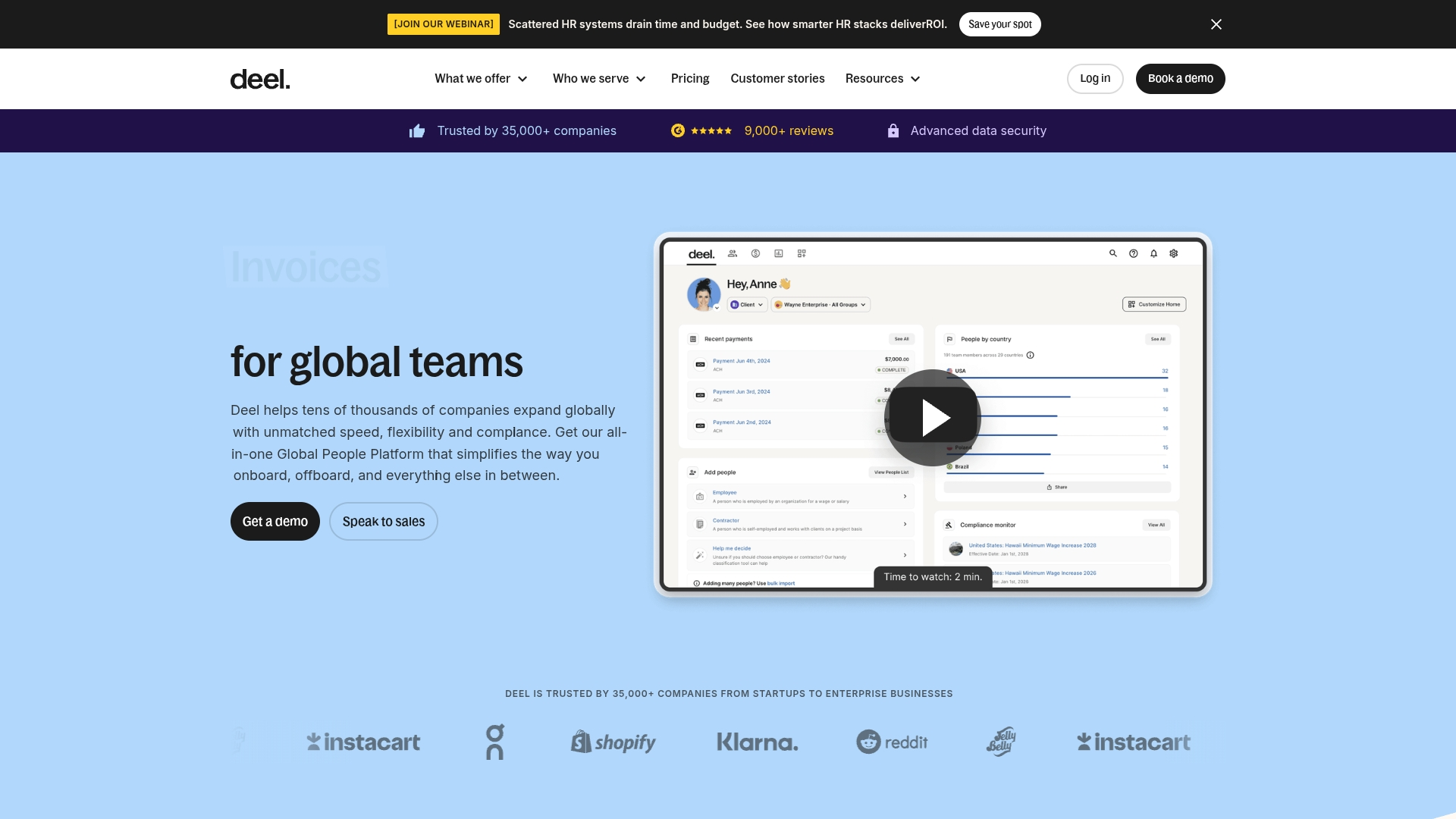The width and height of the screenshot is (1456, 819).
Task: Open Customer stories page
Action: (777, 79)
